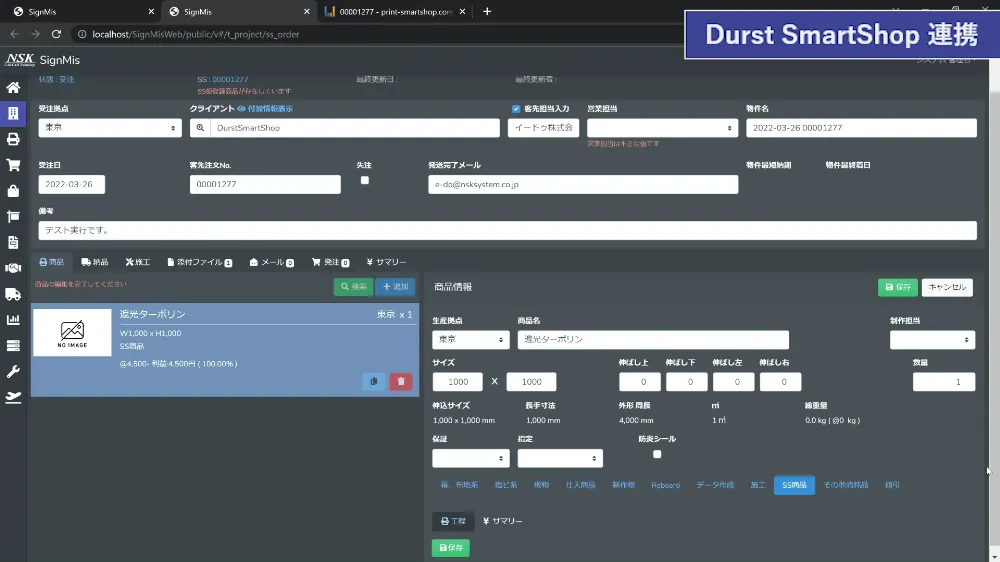
Task: Open the truck delivery icon in the sidebar
Action: (x=13, y=294)
